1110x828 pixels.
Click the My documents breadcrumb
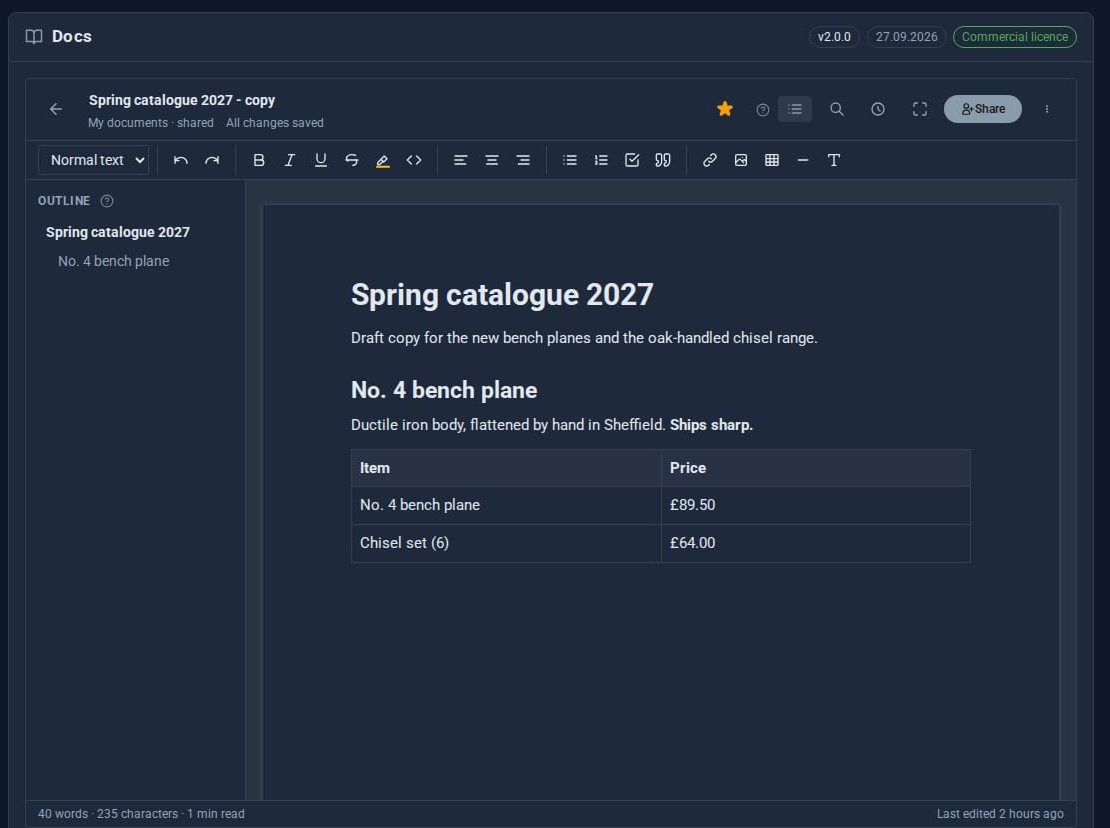[x=128, y=122]
